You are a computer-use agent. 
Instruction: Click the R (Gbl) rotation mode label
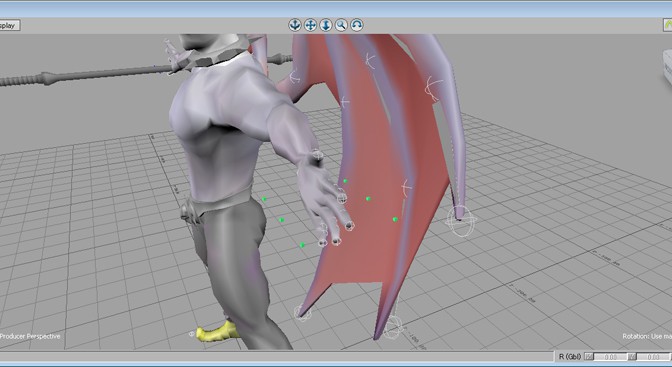[570, 357]
